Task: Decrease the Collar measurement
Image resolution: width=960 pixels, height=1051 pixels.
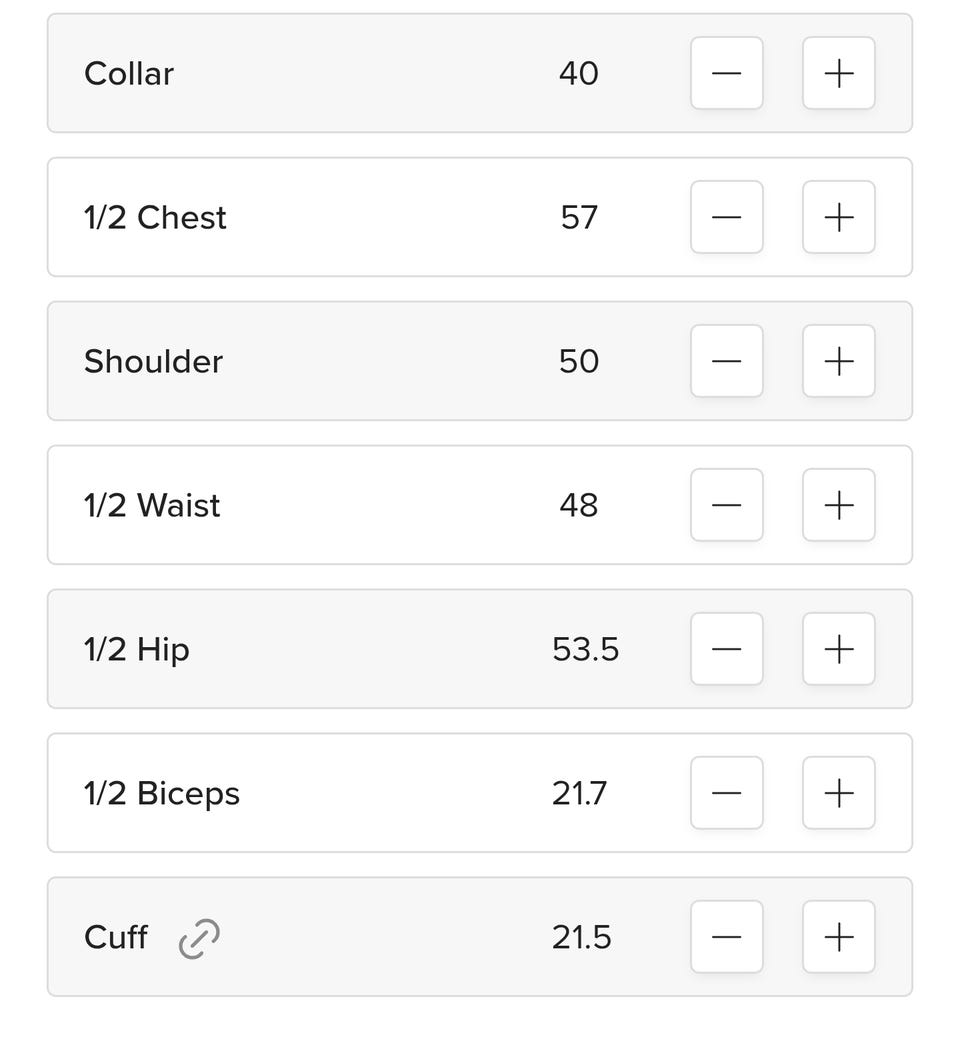Action: tap(727, 73)
